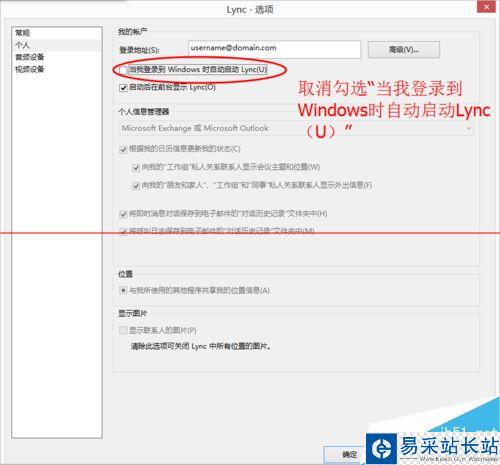Edit the 登录地址 sign-in address field
Viewport: 500px width, 465px height.
pyautogui.click(x=274, y=49)
